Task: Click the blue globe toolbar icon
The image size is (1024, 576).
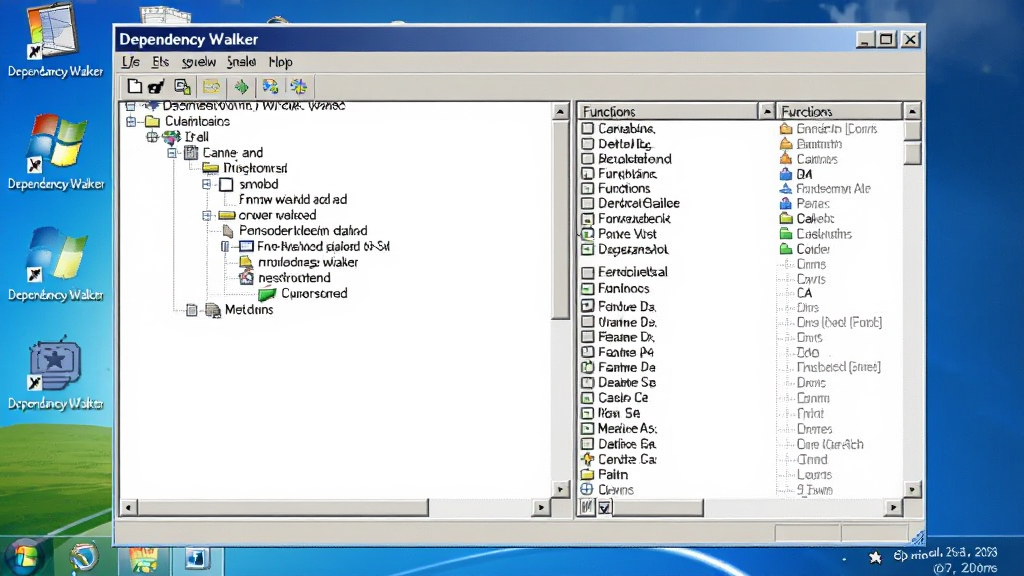Action: pos(270,86)
